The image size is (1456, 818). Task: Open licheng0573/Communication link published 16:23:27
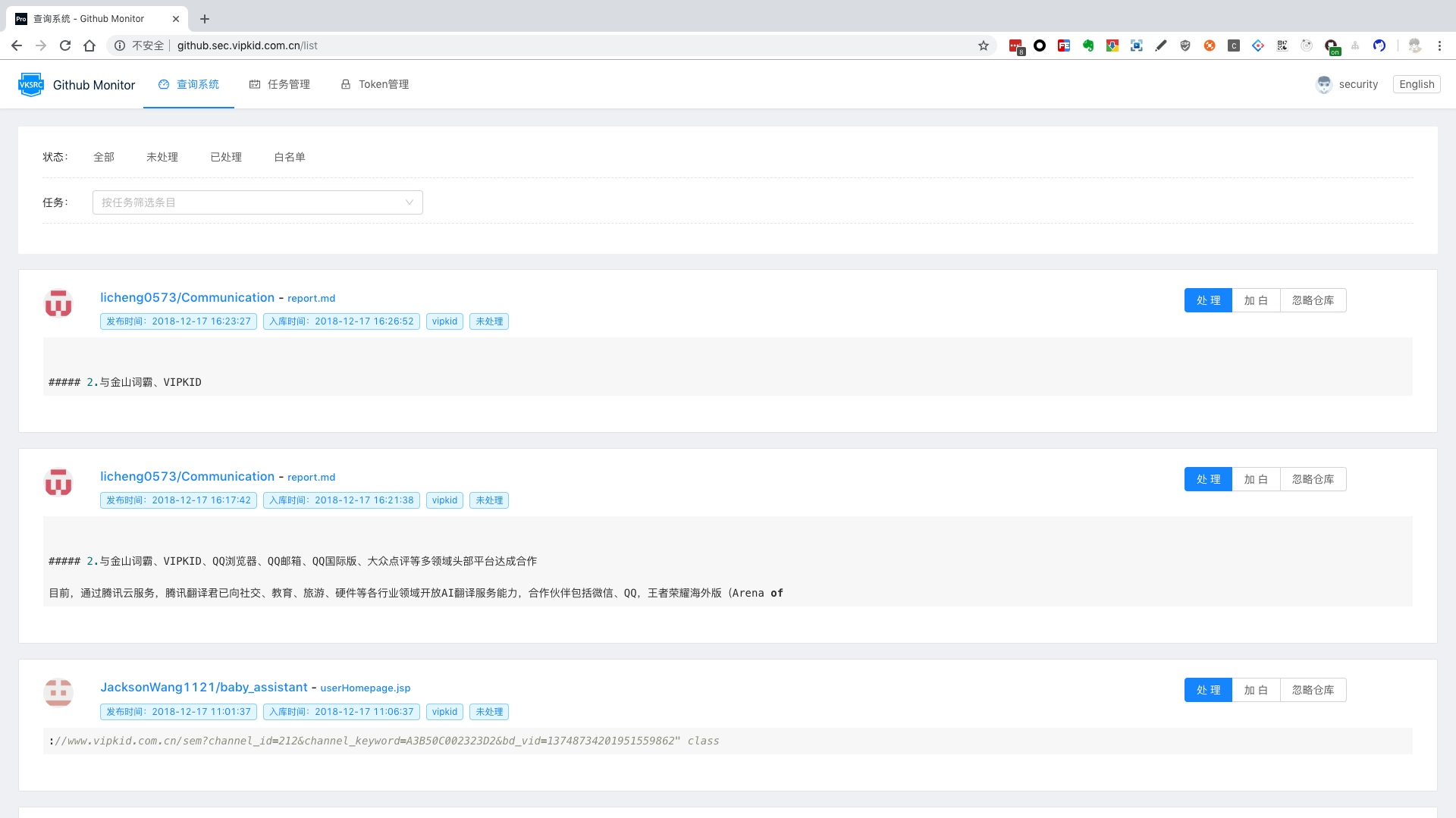(x=187, y=297)
